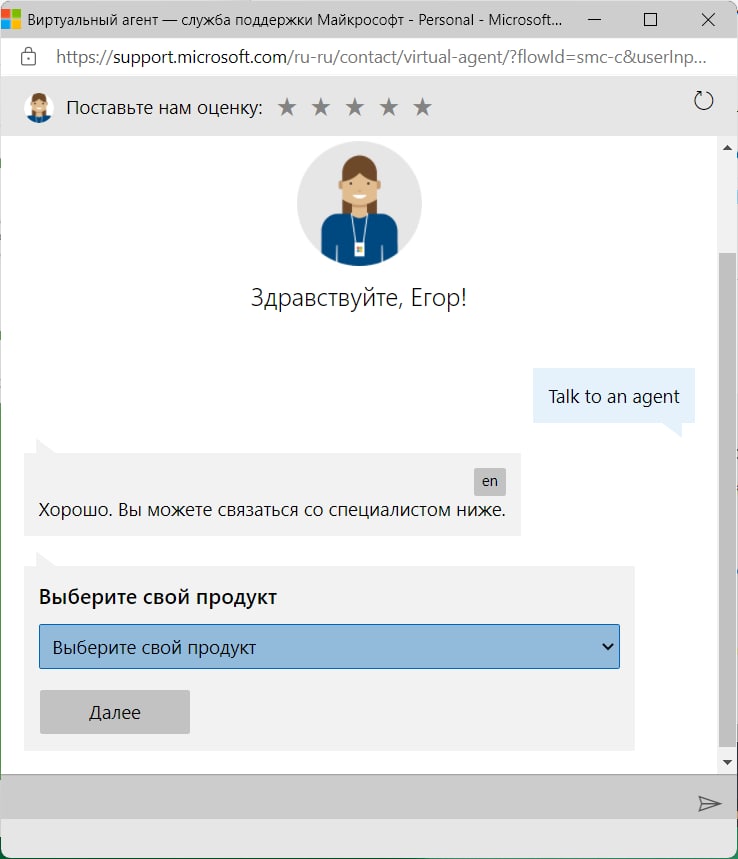Restart the conversation with the refresh icon
The width and height of the screenshot is (738, 859).
[x=703, y=101]
